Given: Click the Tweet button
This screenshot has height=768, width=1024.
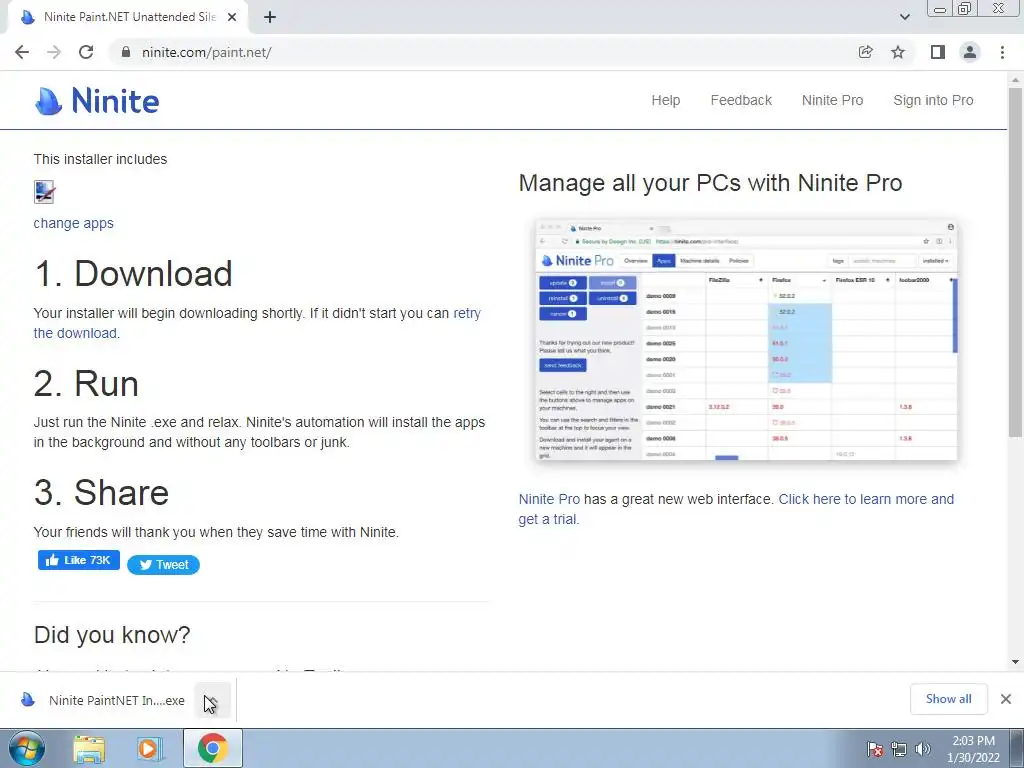Looking at the screenshot, I should point(163,565).
